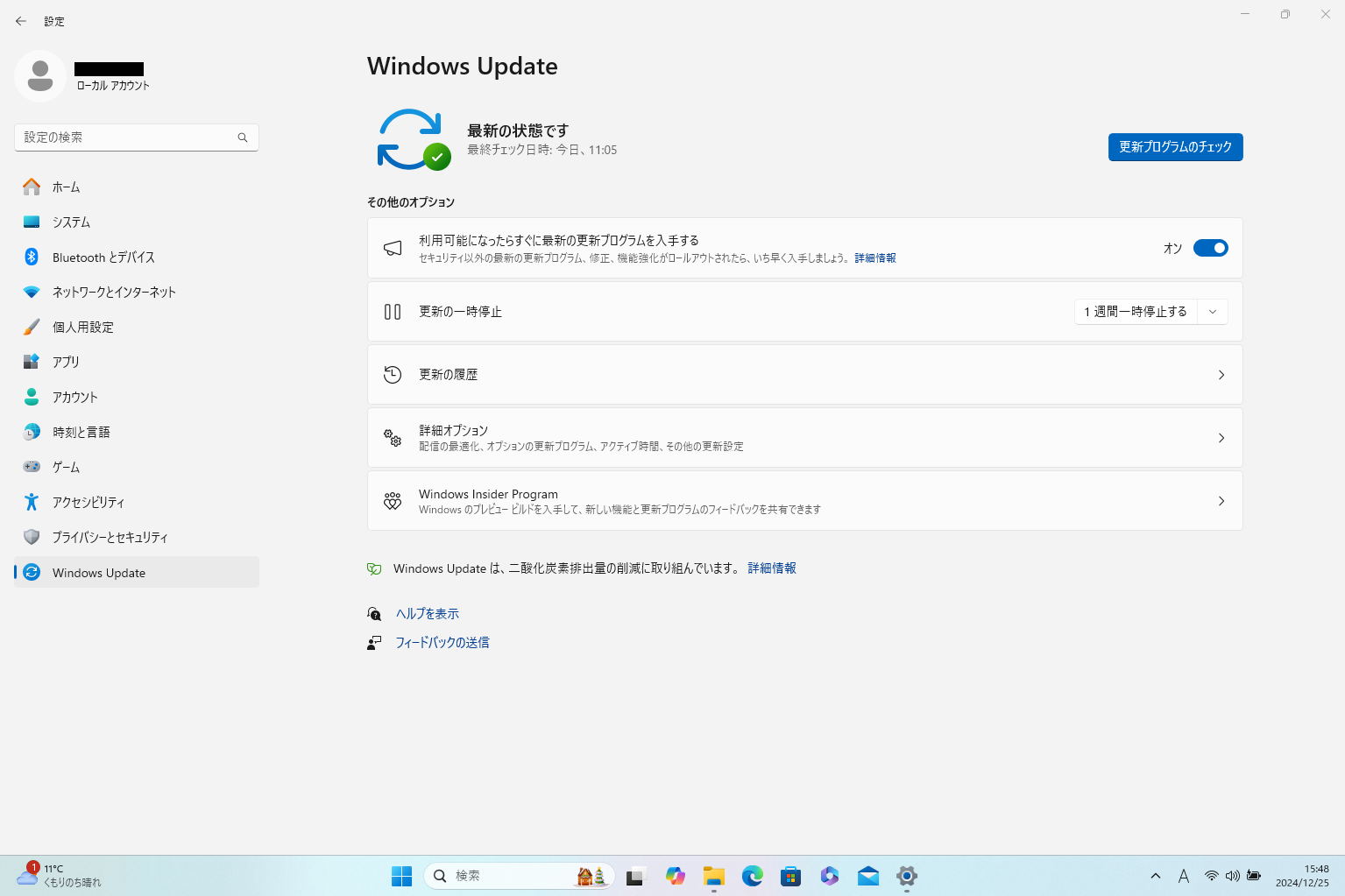
Task: Open the ヘルプを表示 link
Action: 427,614
